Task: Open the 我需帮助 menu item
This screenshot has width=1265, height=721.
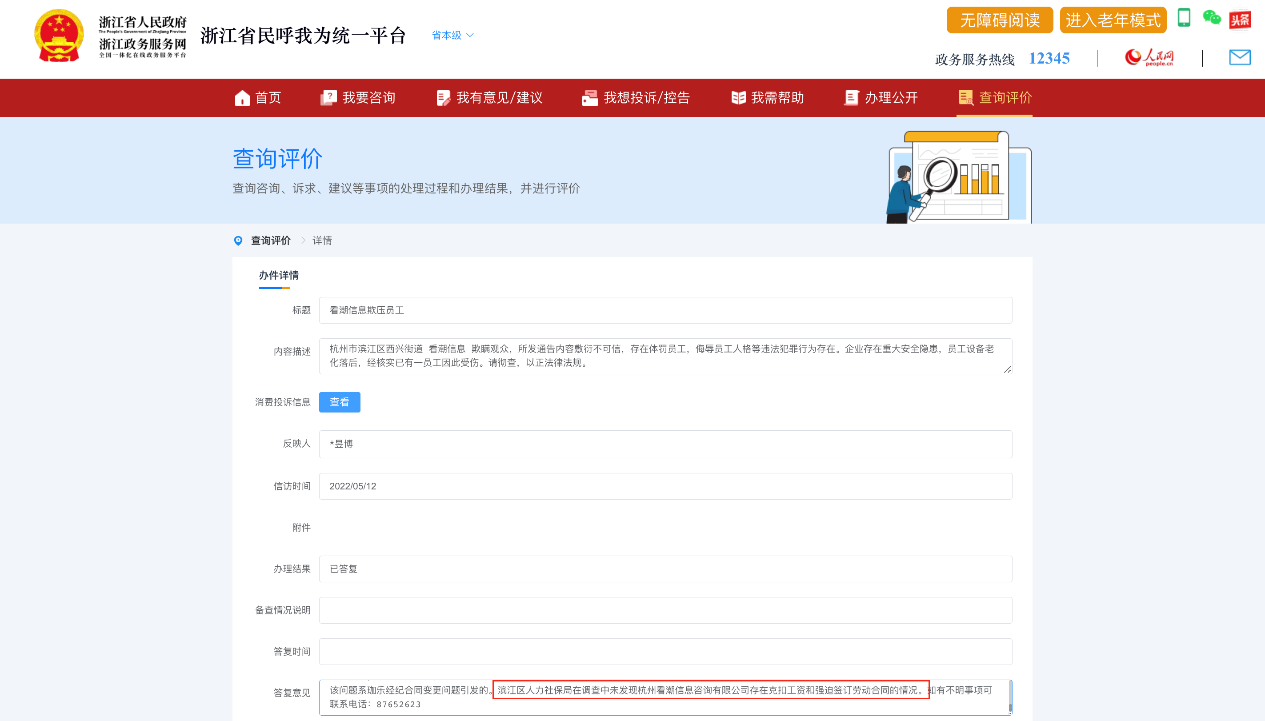Action: point(766,97)
